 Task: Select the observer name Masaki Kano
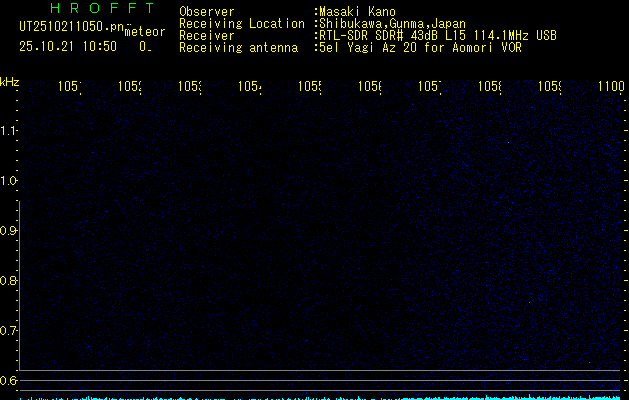[357, 12]
